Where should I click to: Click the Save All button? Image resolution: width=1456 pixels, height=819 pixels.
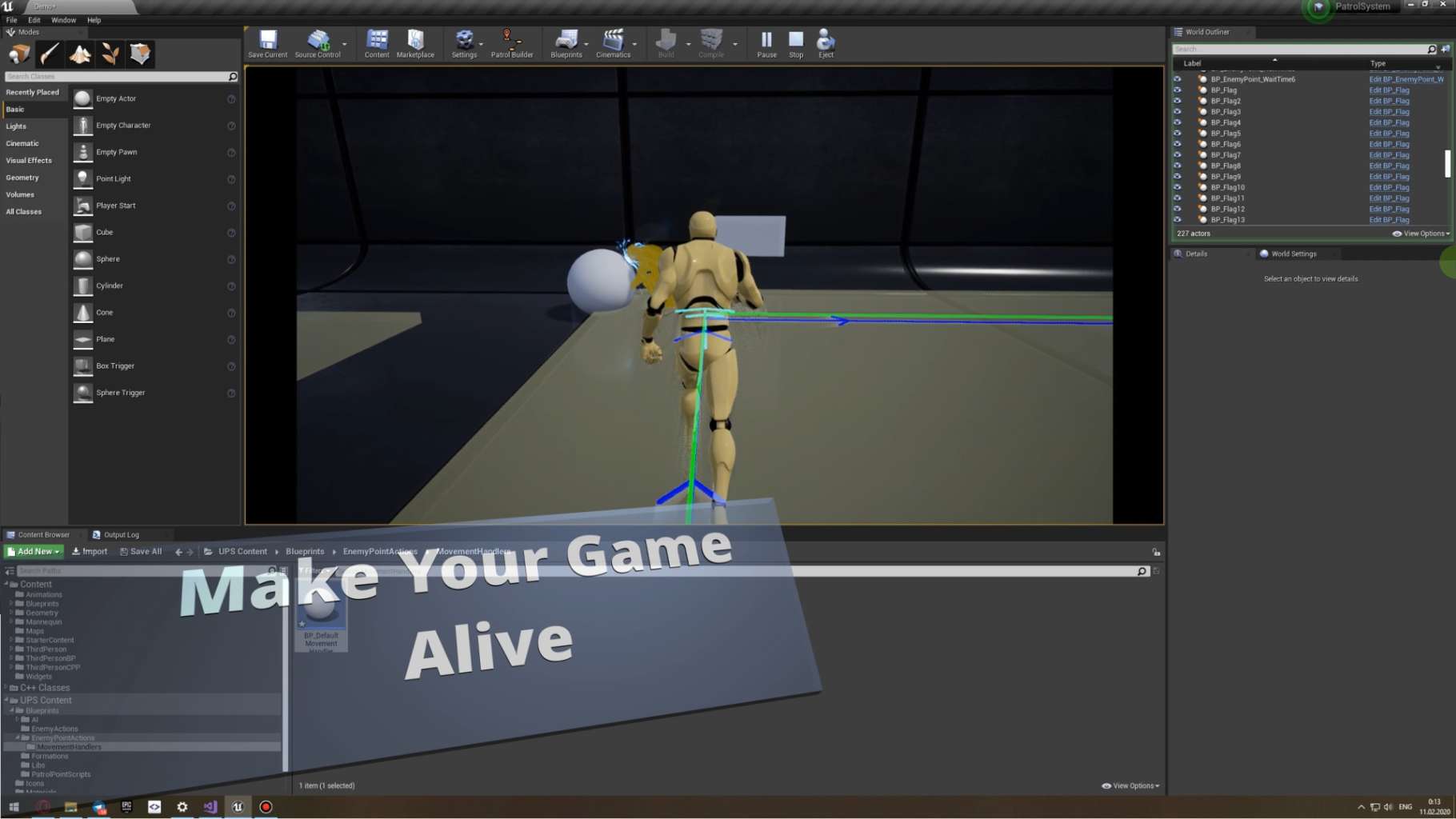pos(141,552)
